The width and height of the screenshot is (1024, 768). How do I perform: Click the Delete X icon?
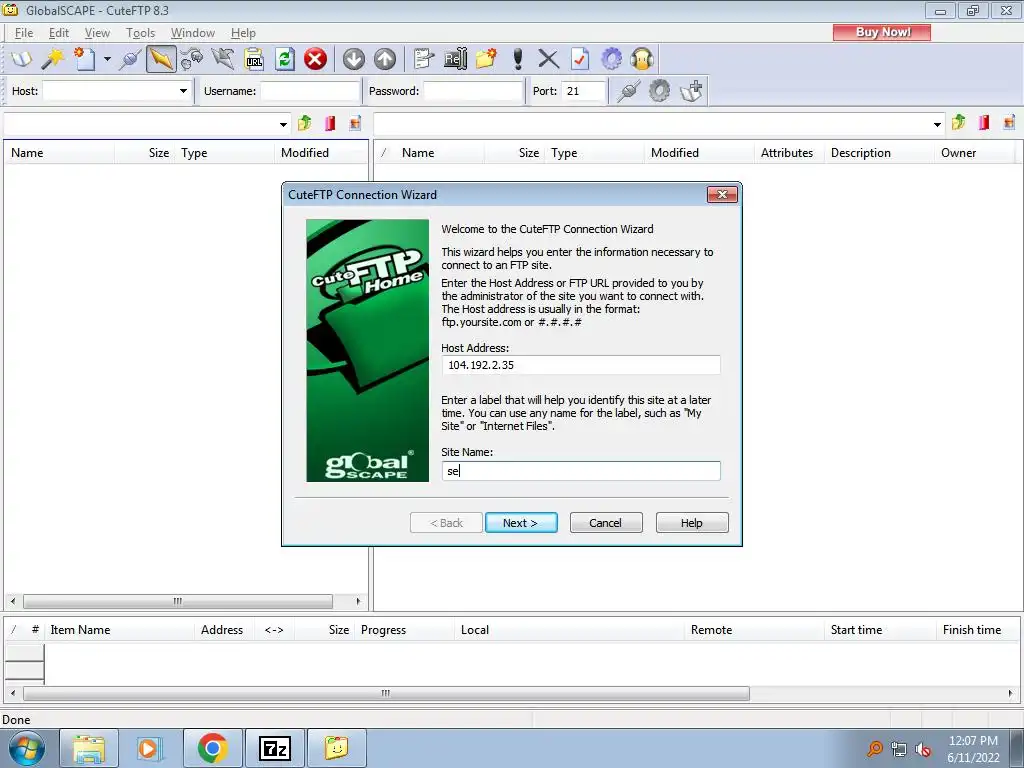click(549, 59)
